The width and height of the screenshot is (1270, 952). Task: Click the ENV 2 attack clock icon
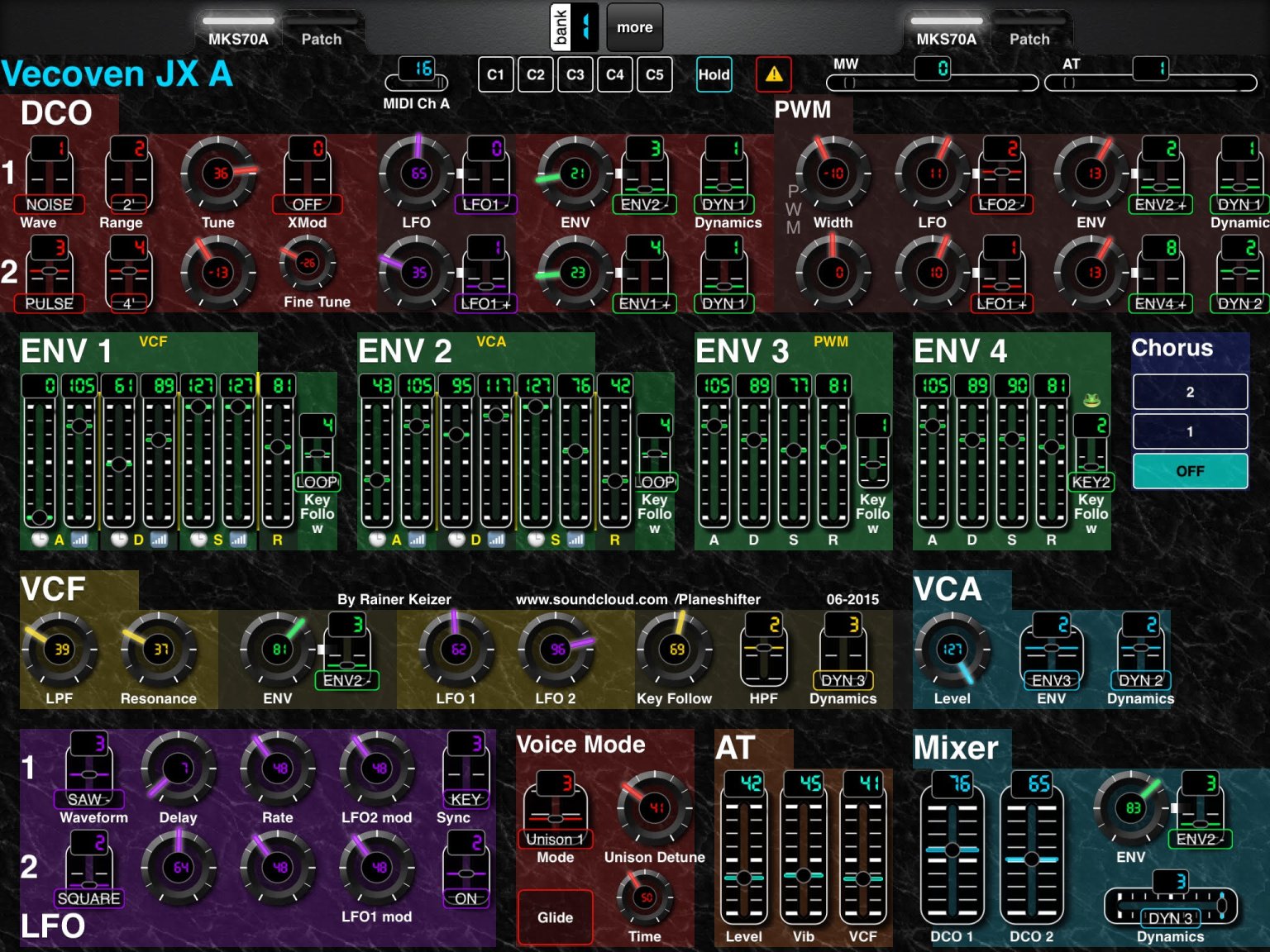tap(377, 540)
